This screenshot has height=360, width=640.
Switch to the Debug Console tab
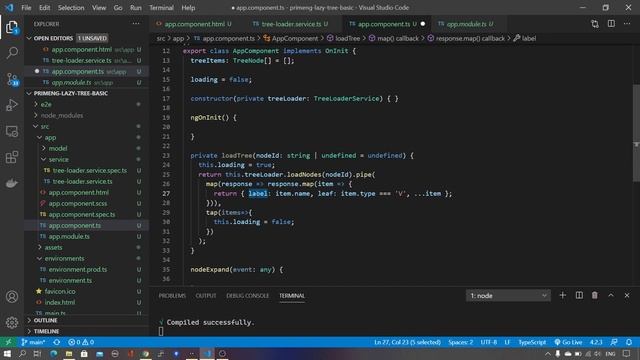tap(248, 296)
